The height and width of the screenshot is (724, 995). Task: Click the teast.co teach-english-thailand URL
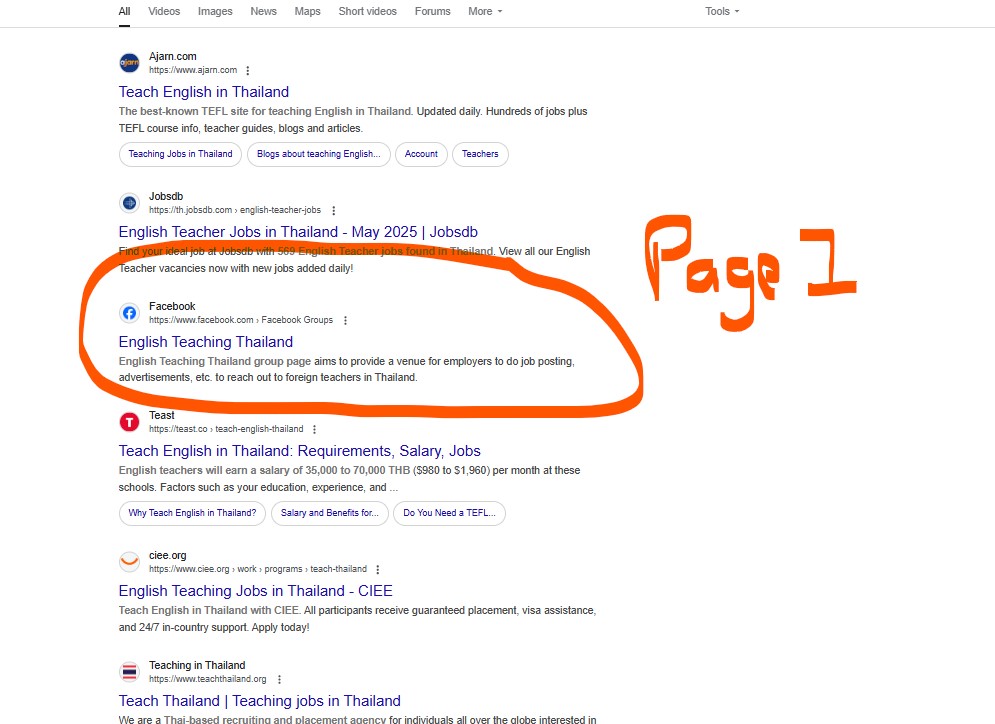tap(226, 430)
